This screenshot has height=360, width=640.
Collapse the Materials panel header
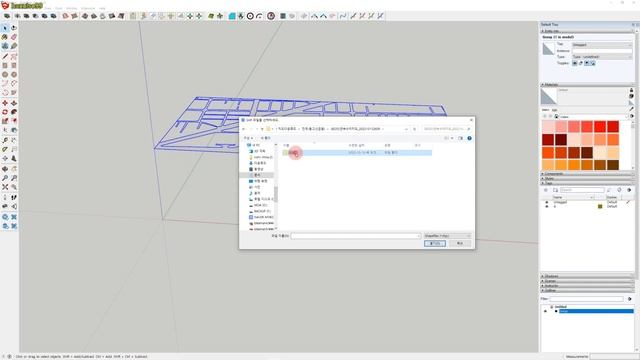[x=588, y=84]
